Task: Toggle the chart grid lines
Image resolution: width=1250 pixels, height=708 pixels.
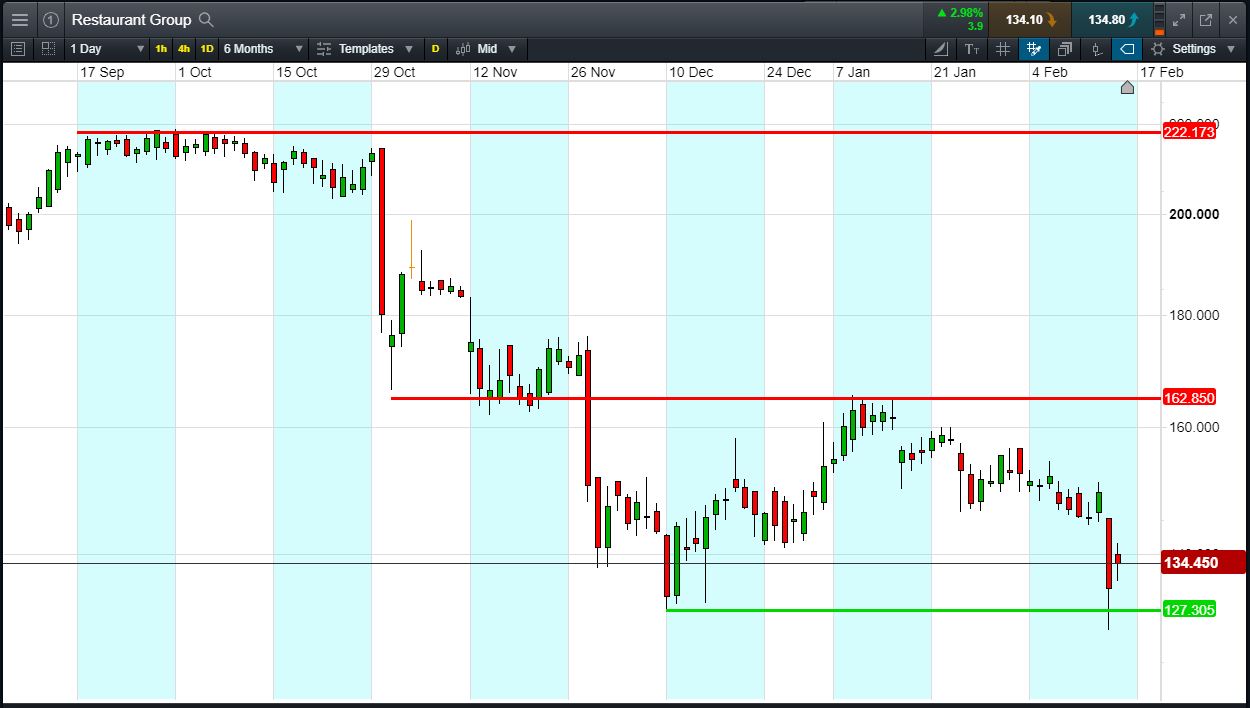Action: [1003, 48]
